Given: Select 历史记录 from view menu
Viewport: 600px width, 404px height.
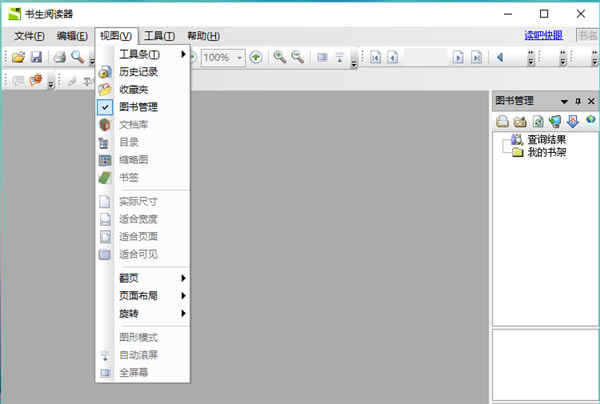Looking at the screenshot, I should pyautogui.click(x=143, y=72).
